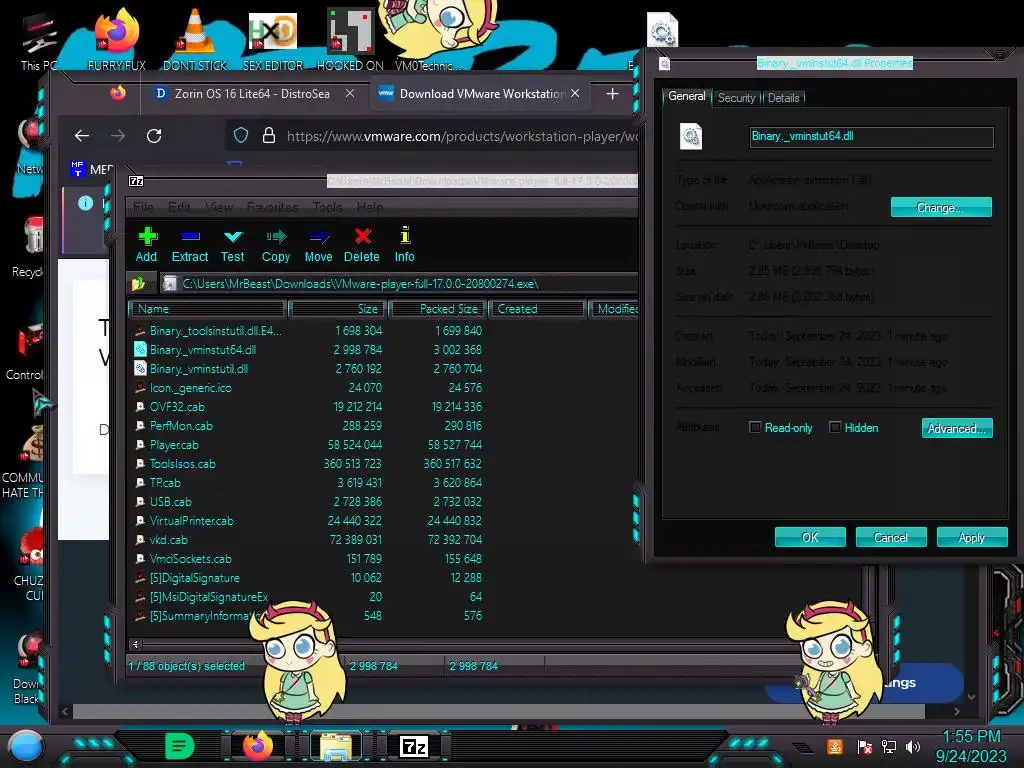Sort by the Packed Size column header

[438, 309]
